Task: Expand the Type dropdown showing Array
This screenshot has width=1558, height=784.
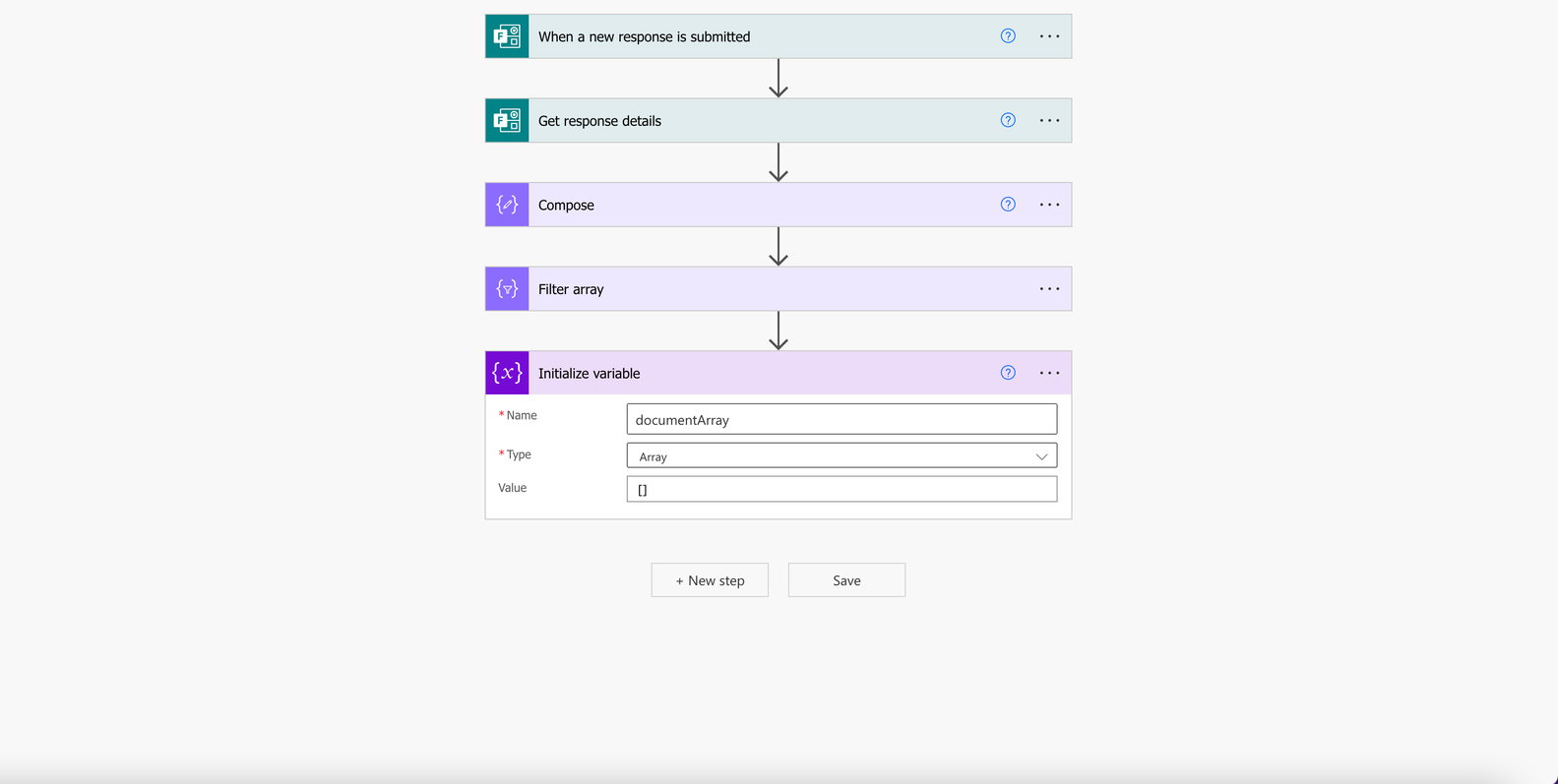Action: click(x=841, y=455)
